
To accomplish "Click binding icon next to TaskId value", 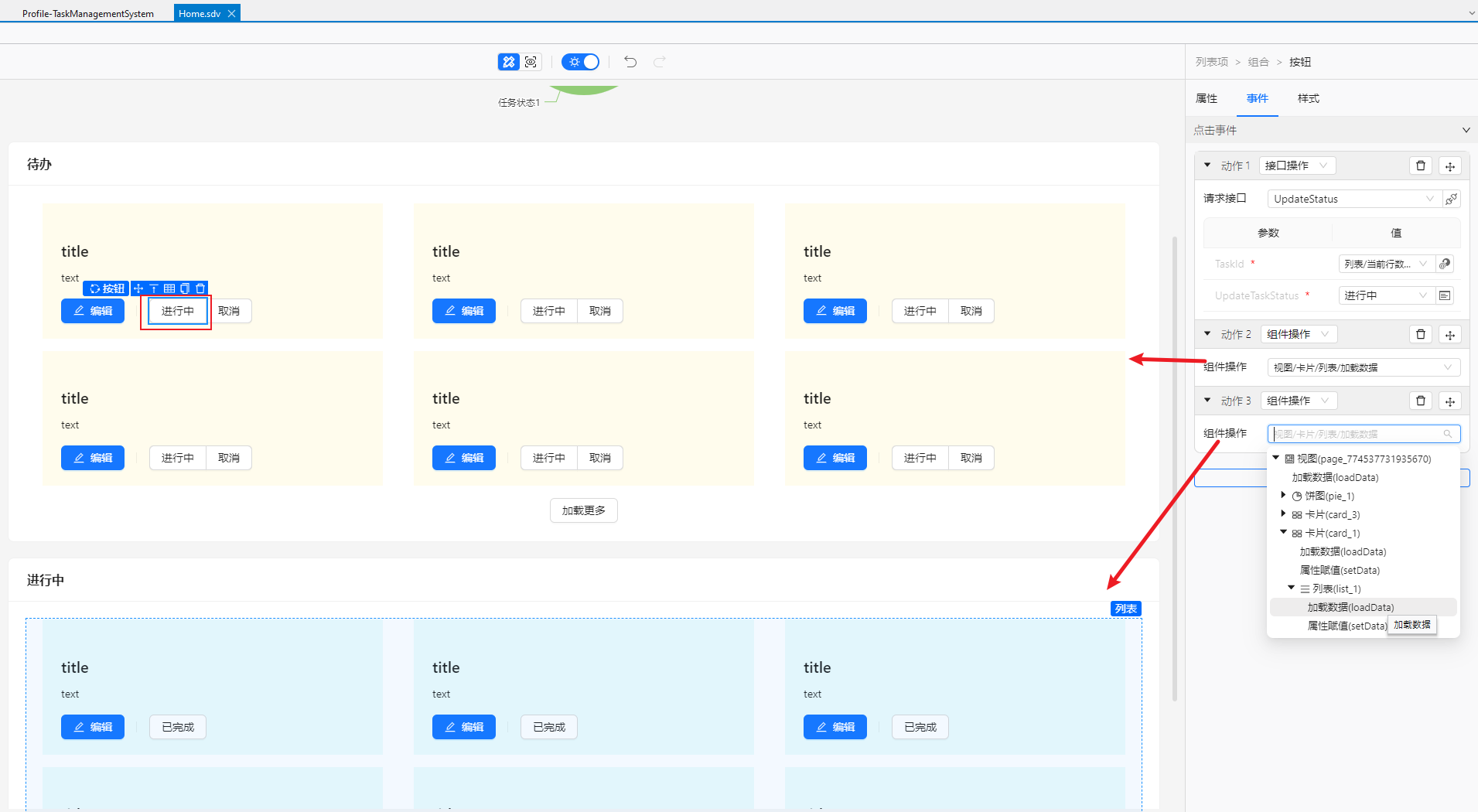I will (1445, 264).
